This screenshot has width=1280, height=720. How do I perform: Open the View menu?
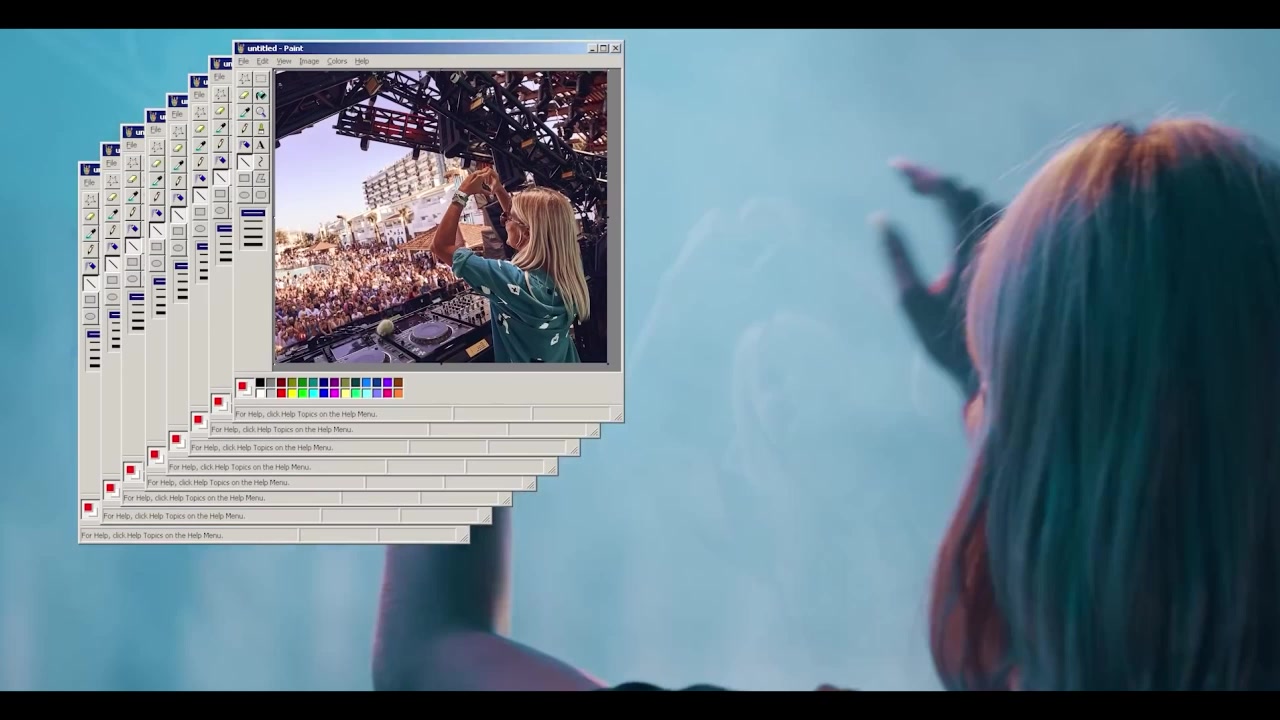pos(284,61)
